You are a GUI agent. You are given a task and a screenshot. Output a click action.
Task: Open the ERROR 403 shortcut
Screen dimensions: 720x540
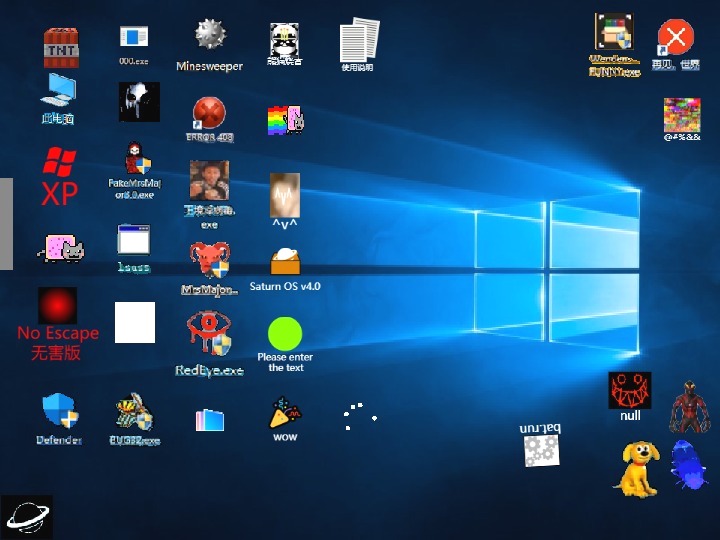click(209, 113)
